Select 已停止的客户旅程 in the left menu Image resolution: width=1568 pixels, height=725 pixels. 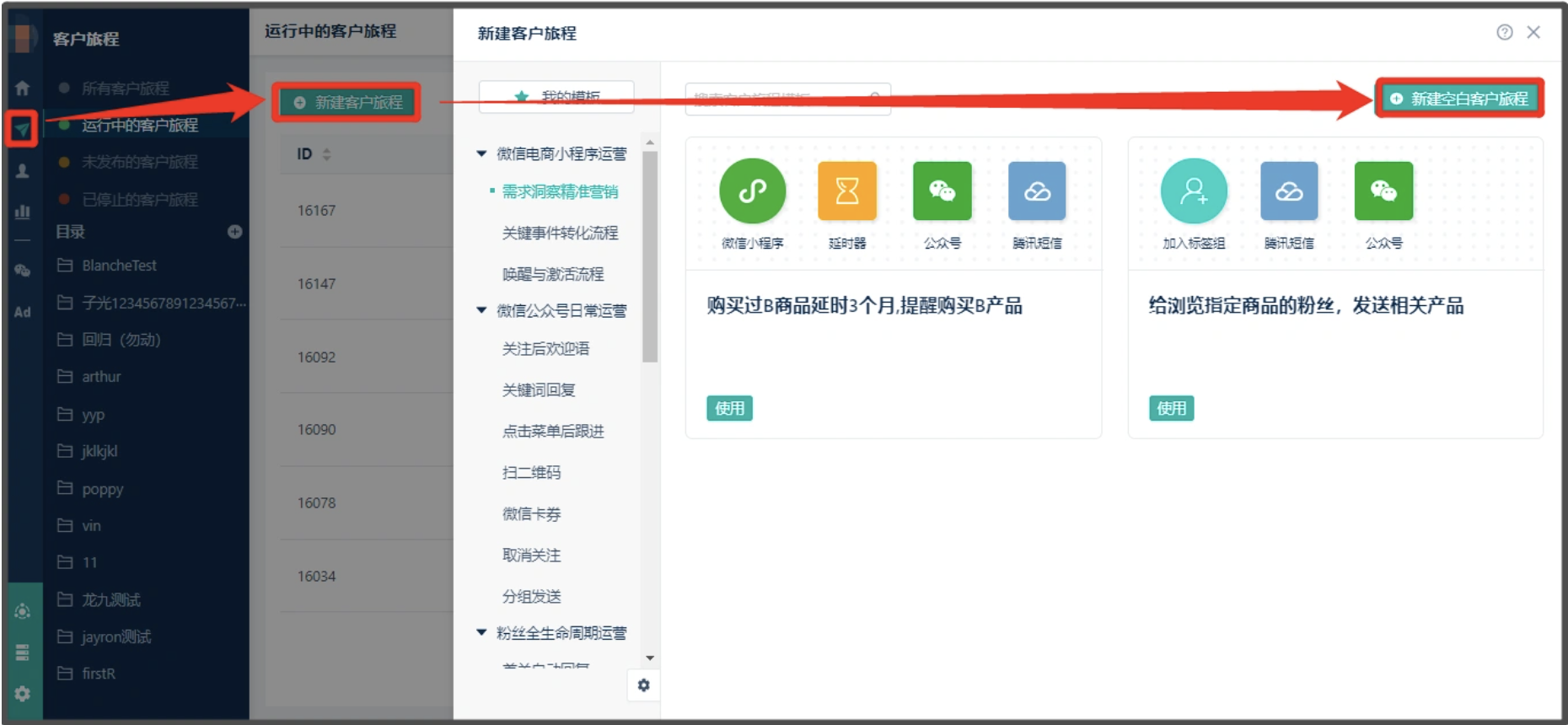click(x=140, y=200)
